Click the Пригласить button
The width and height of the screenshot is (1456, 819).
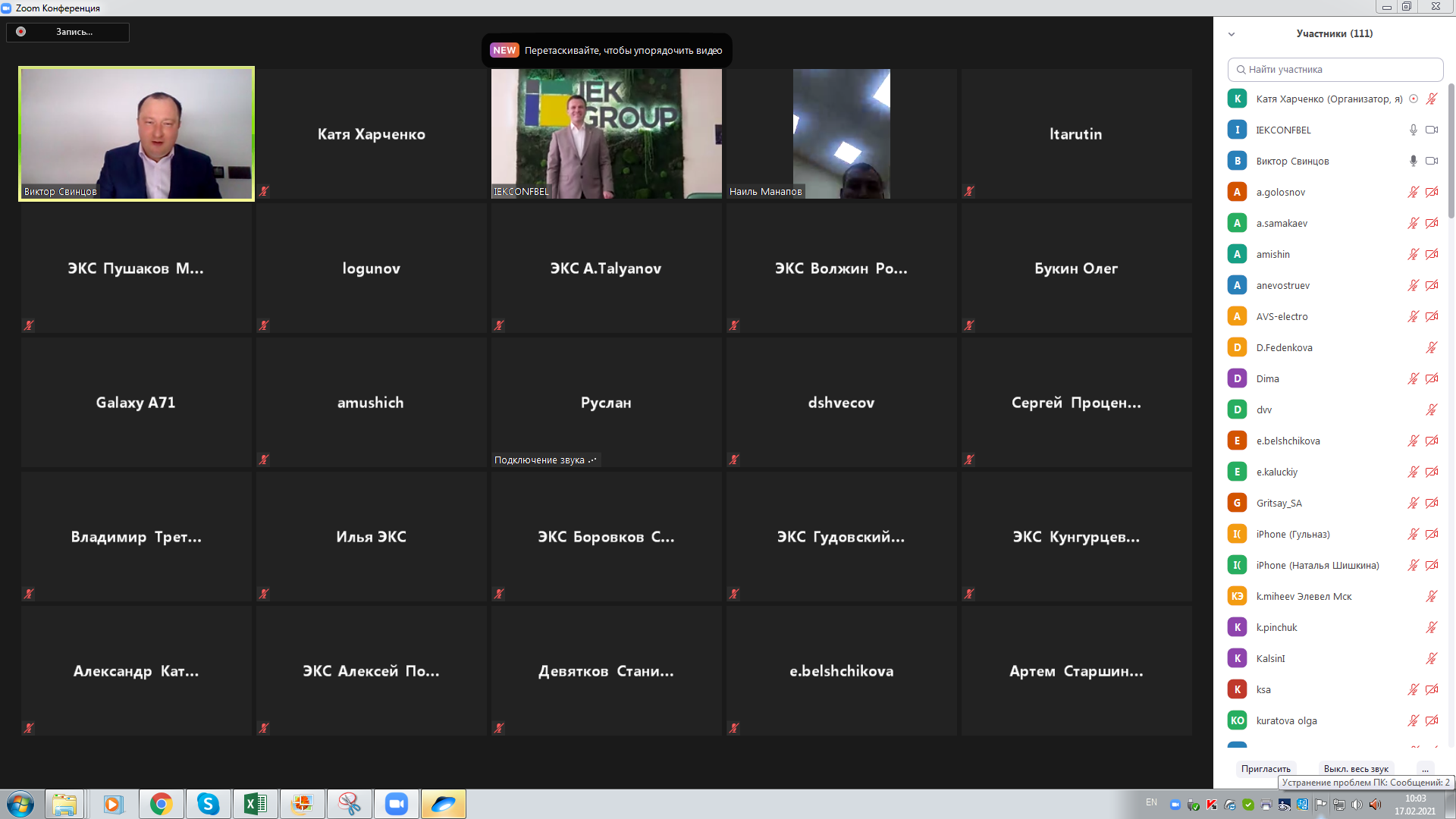click(1266, 768)
